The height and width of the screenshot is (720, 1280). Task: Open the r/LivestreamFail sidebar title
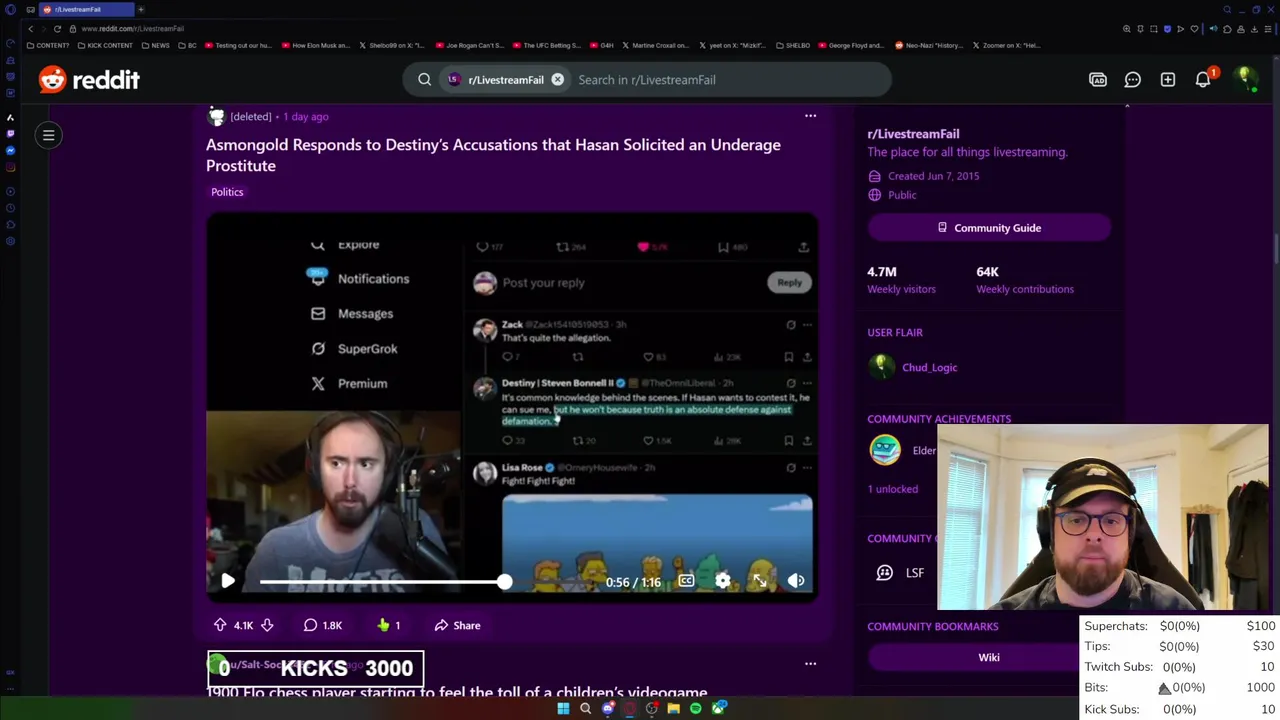(x=913, y=134)
